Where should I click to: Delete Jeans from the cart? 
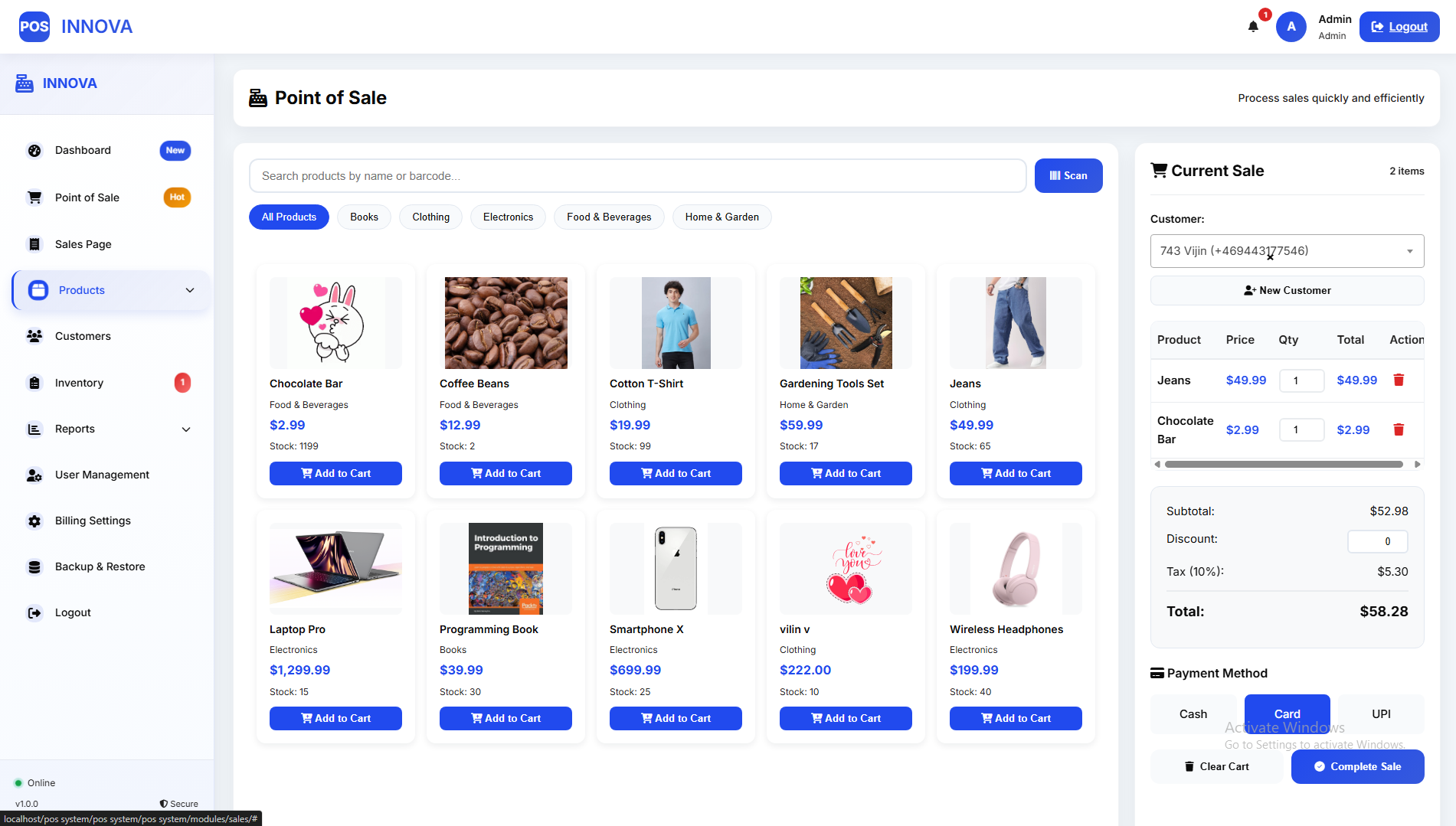point(1399,380)
